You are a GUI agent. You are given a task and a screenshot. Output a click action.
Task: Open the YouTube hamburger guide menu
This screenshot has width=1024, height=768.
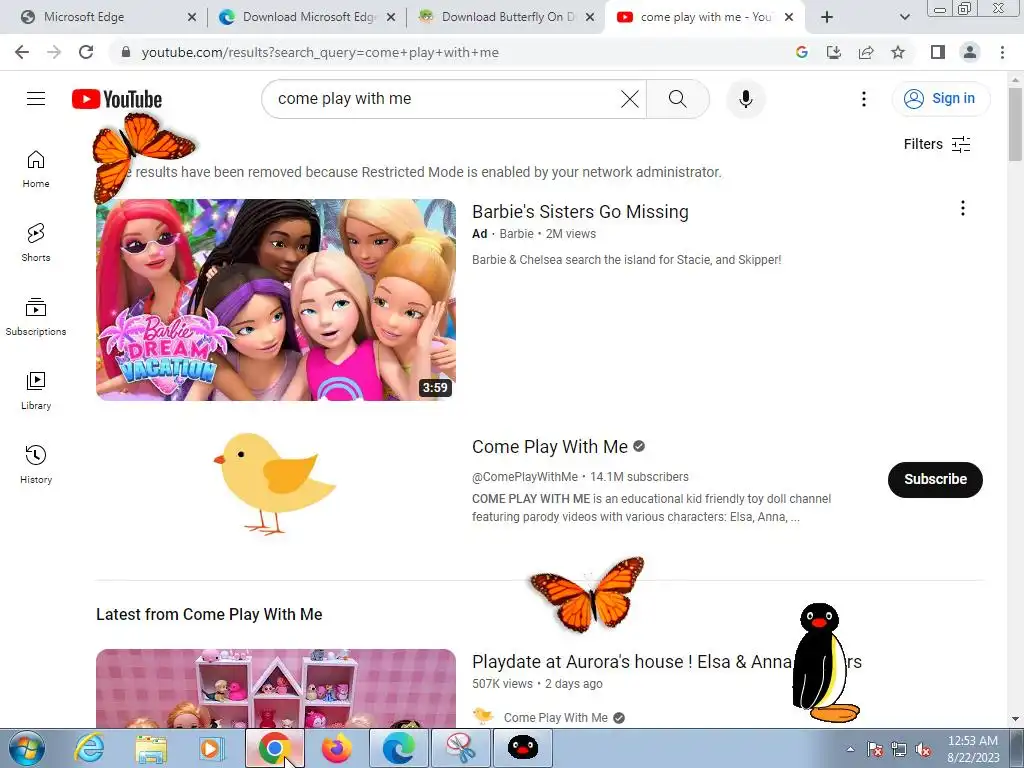[x=36, y=99]
